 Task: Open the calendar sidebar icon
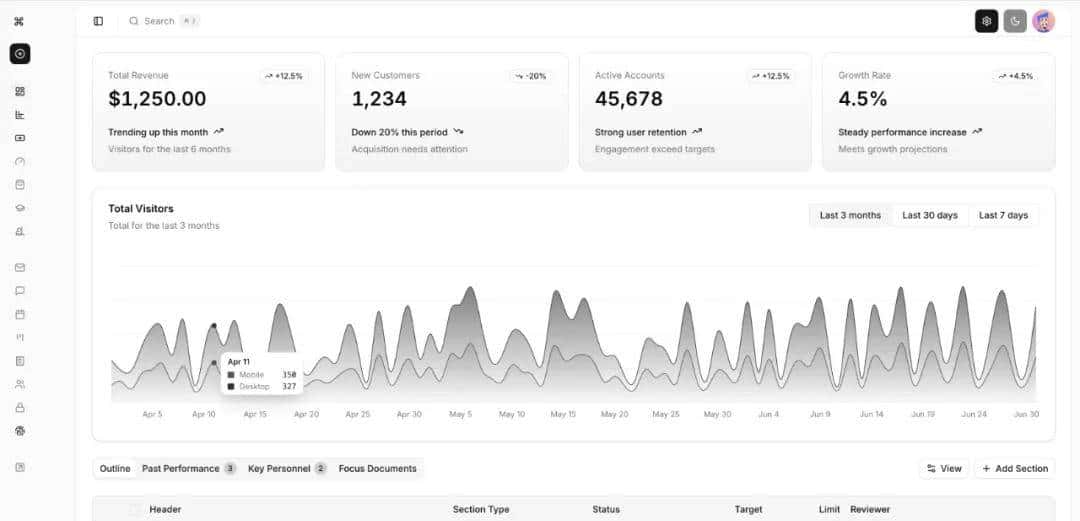[x=20, y=314]
